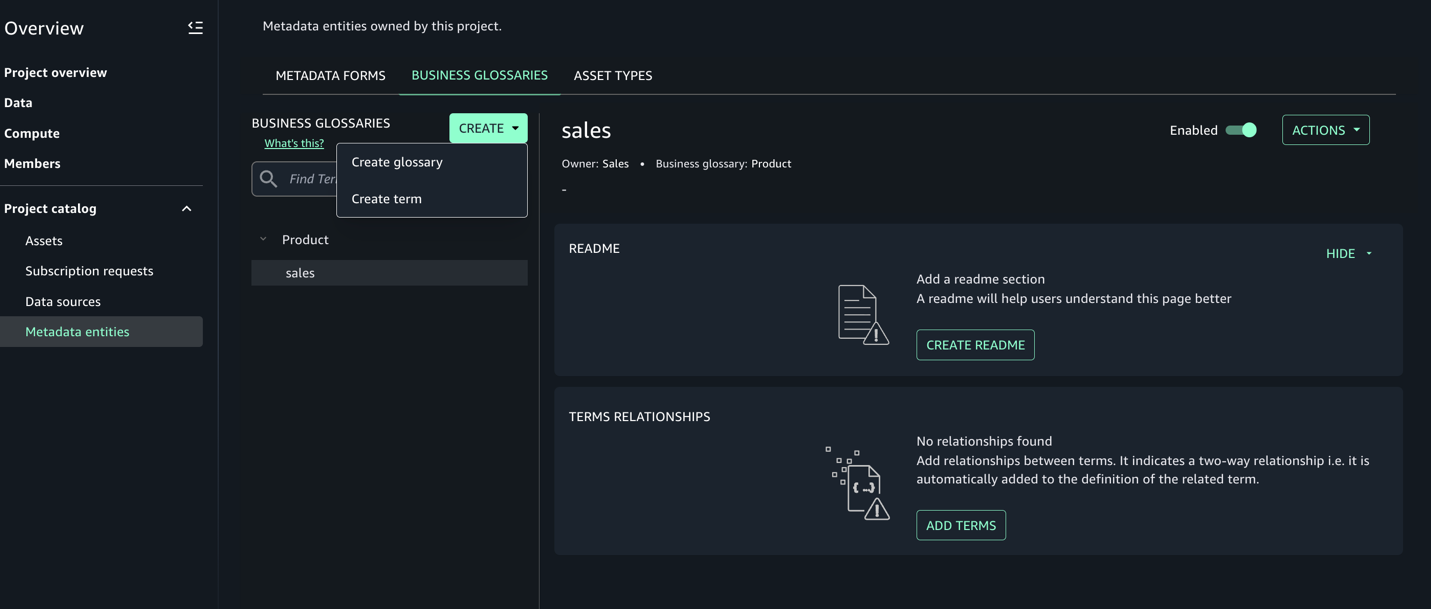This screenshot has width=1431, height=609.
Task: Toggle the Enabled switch off
Action: [1241, 130]
